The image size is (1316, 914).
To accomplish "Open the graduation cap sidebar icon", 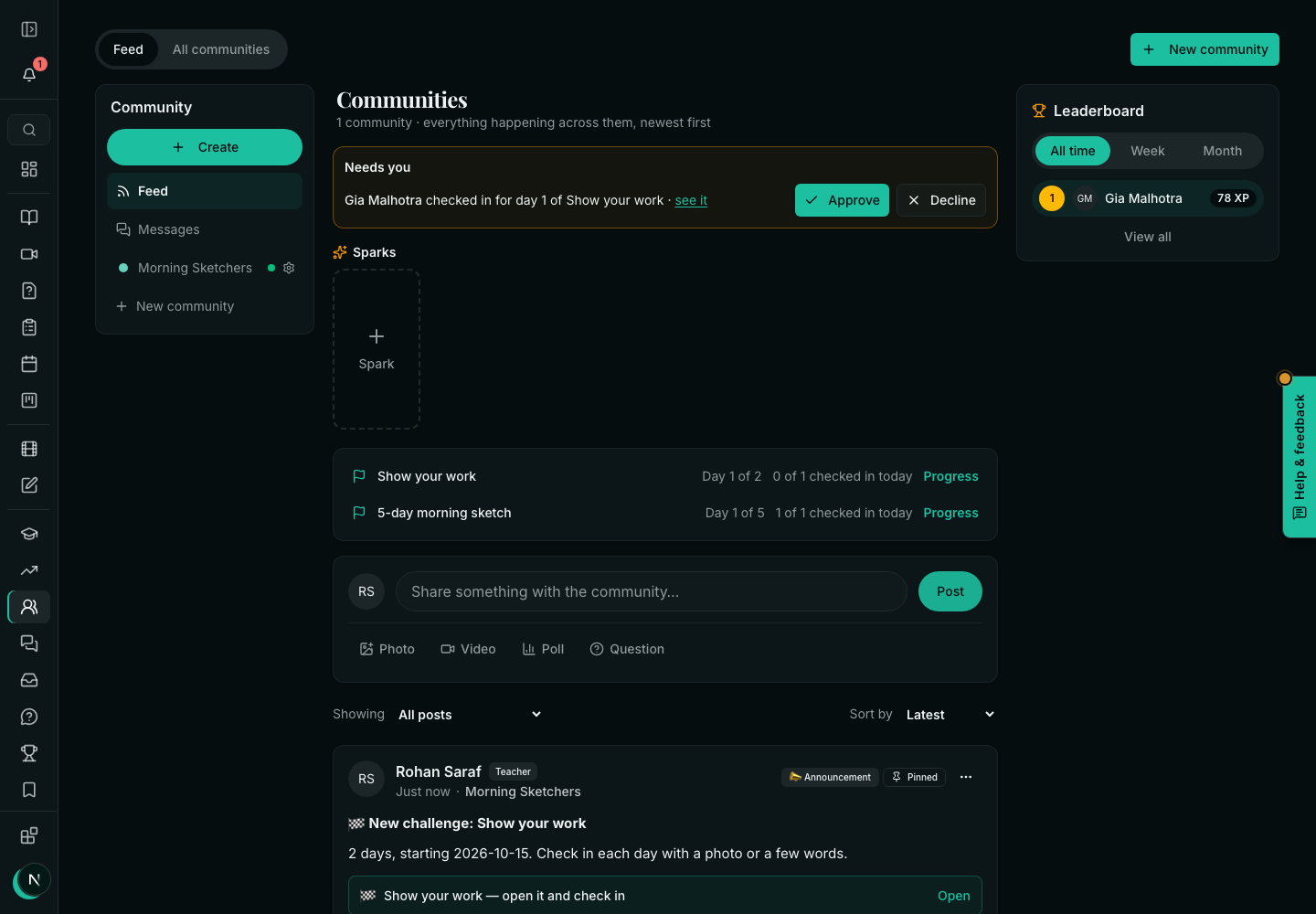I will [x=29, y=534].
